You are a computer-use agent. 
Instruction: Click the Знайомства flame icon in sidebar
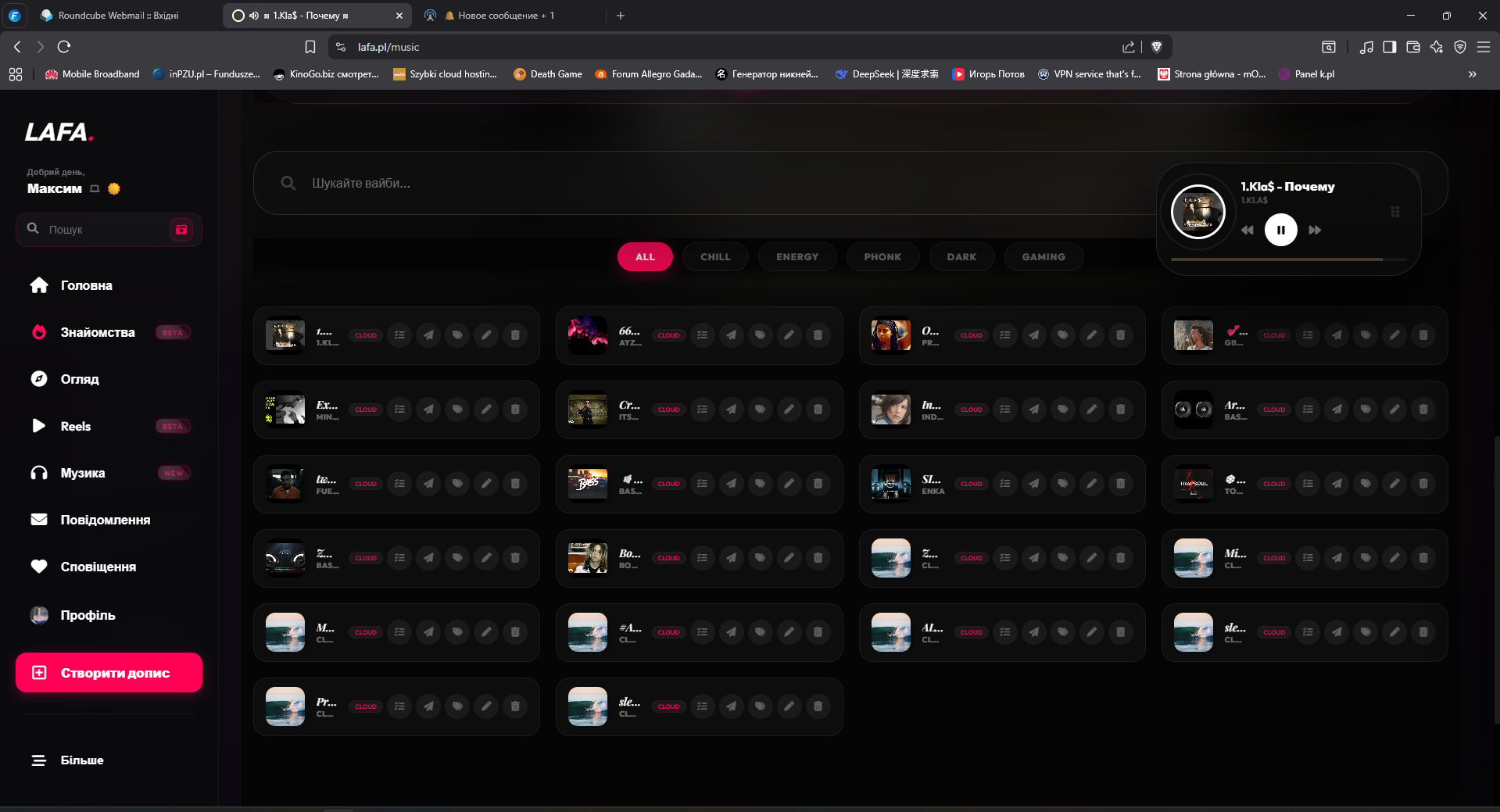(x=39, y=332)
